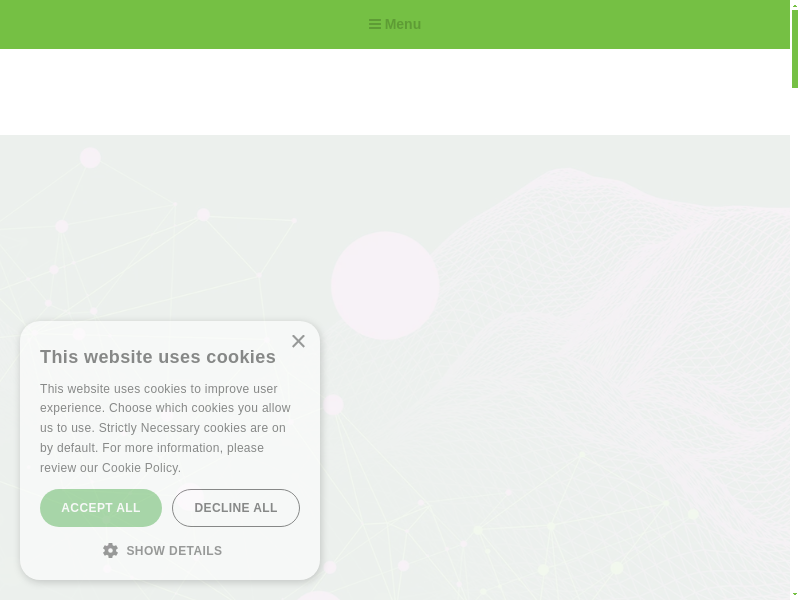Click the gear icon beside SHOW DETAILS

coord(110,551)
